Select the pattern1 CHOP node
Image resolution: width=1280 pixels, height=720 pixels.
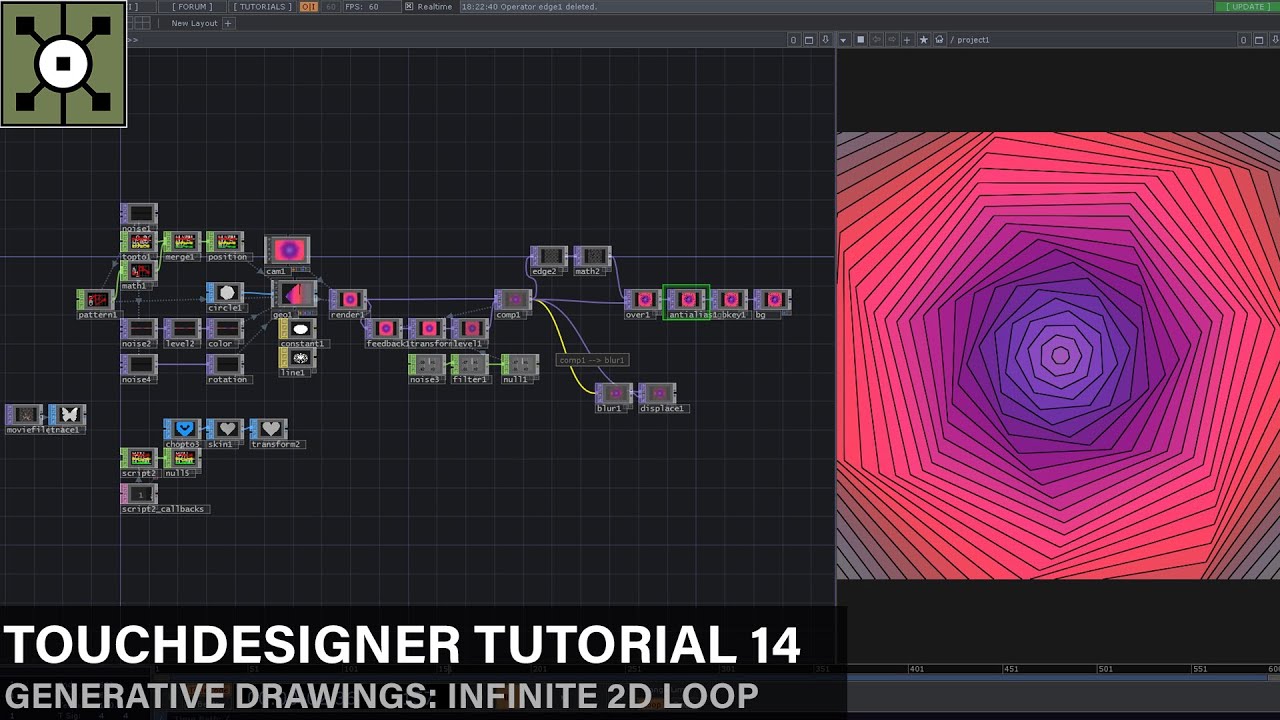(96, 300)
